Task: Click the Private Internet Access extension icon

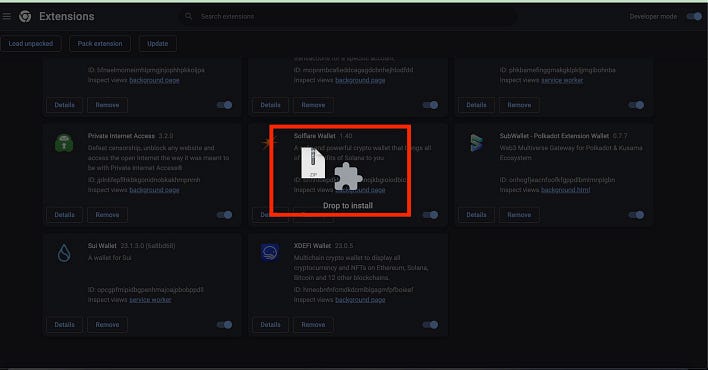Action: tap(64, 143)
